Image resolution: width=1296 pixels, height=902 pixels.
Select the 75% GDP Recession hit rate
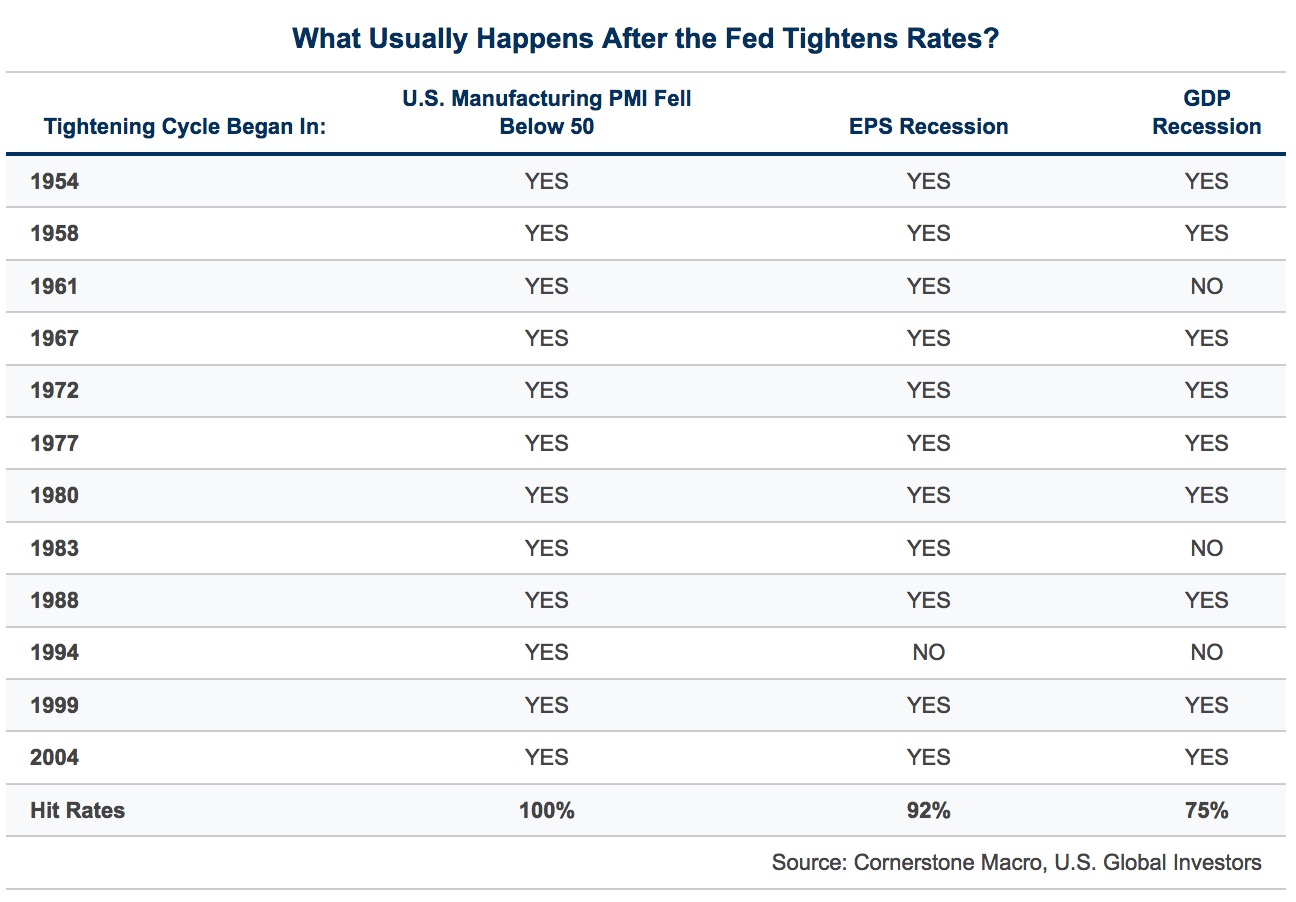point(1206,810)
